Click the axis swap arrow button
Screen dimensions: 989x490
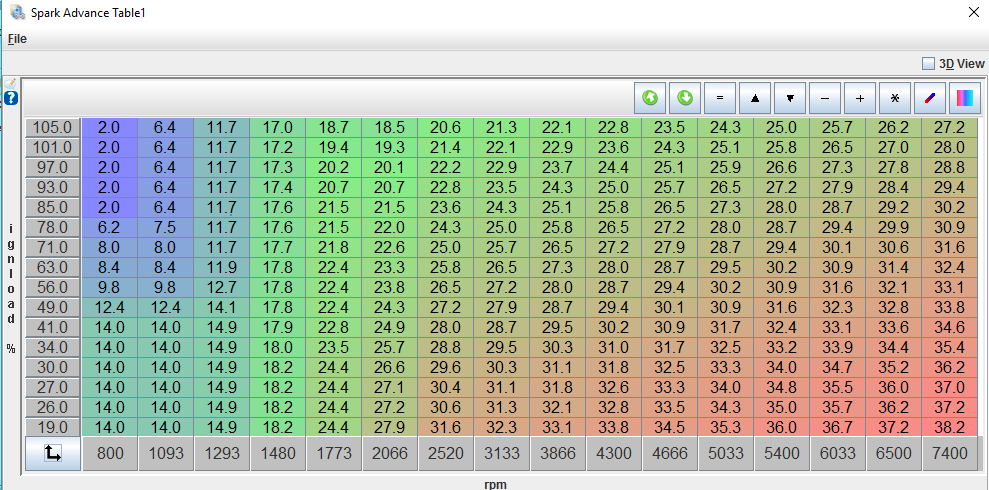(x=52, y=453)
